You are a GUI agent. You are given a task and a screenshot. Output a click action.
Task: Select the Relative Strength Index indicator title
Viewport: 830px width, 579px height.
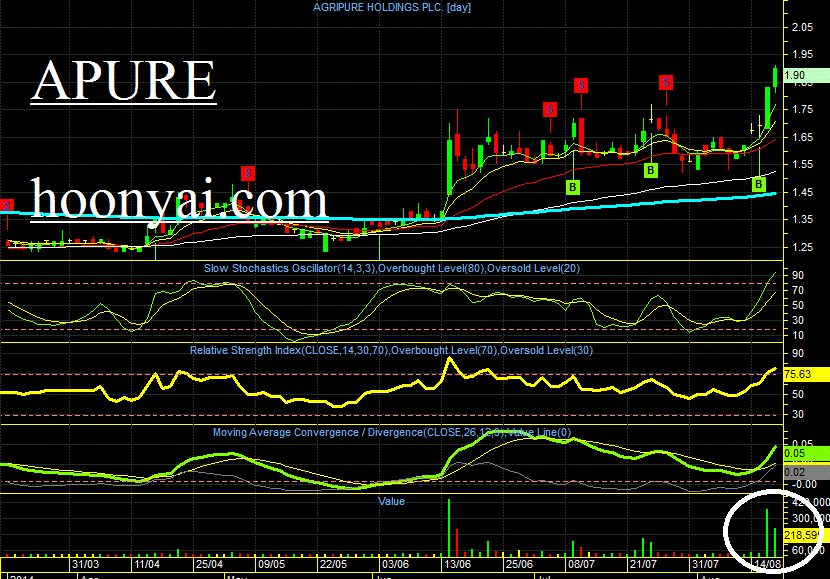(x=391, y=350)
